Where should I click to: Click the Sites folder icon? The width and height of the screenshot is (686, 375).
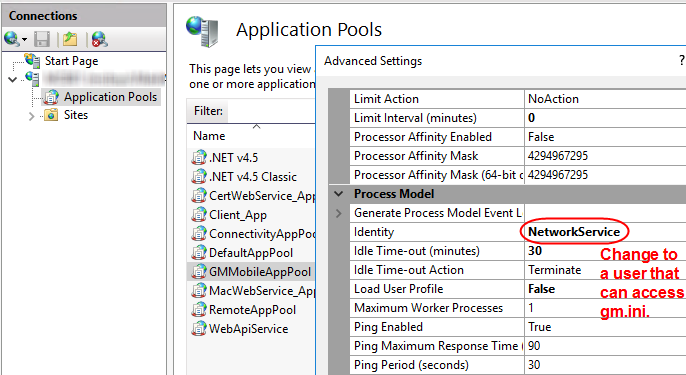(51, 115)
